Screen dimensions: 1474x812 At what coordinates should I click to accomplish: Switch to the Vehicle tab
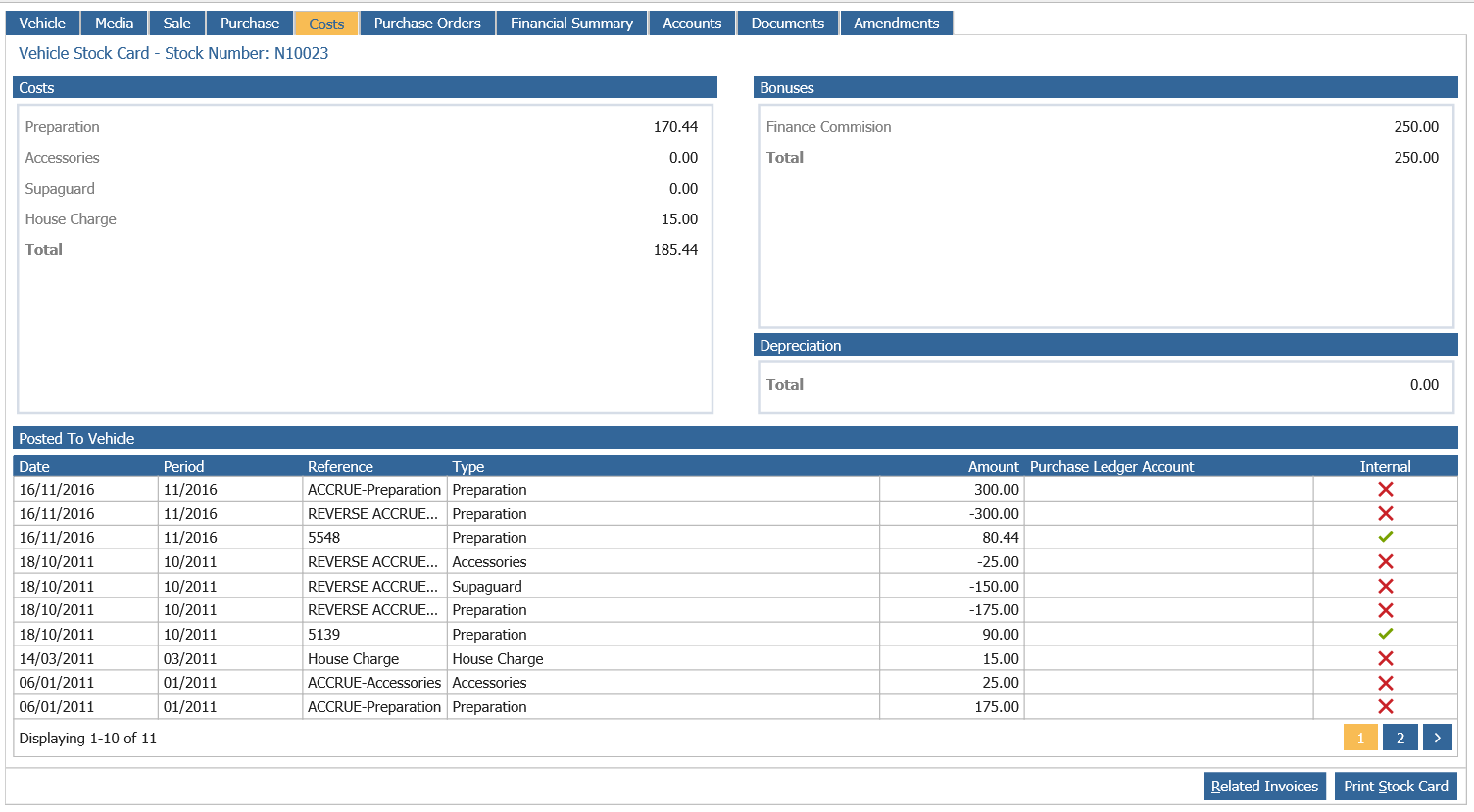[42, 23]
